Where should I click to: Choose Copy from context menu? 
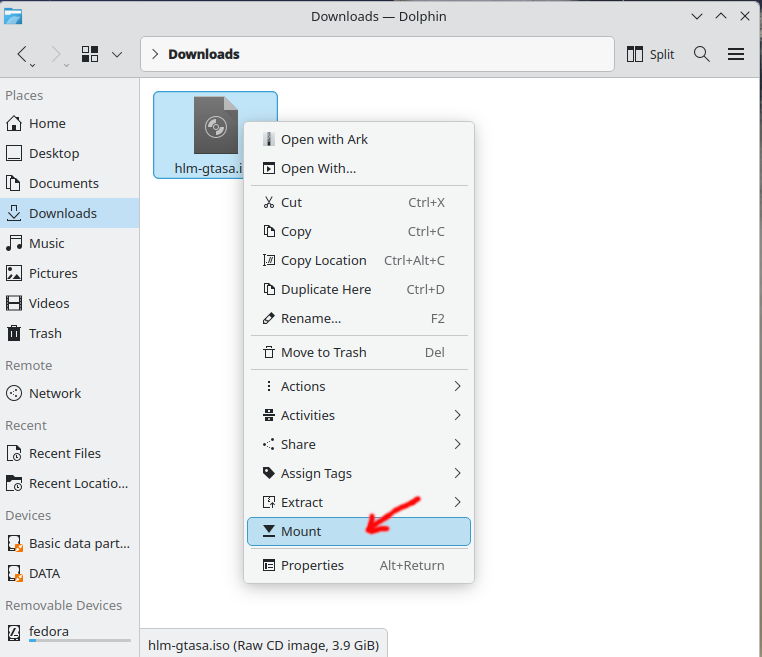(x=359, y=231)
